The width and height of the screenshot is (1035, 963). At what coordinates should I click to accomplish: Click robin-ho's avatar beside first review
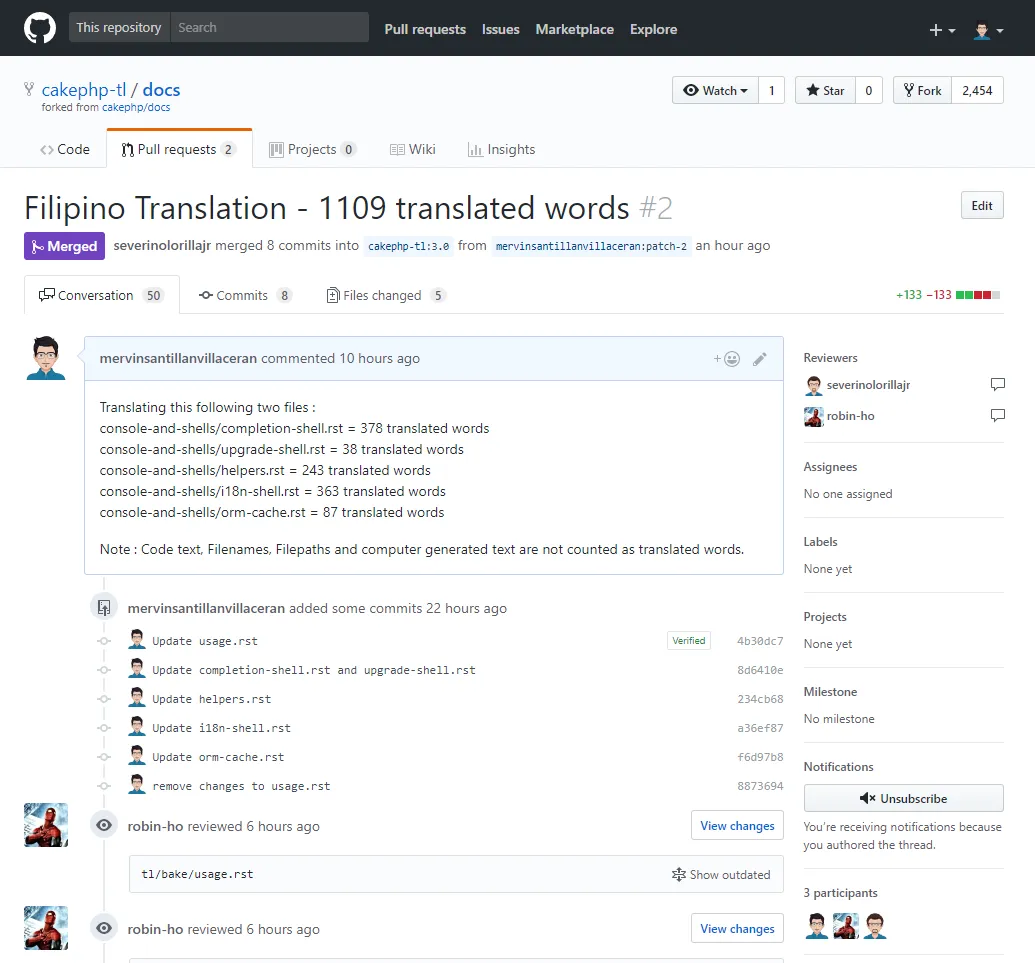tap(46, 825)
